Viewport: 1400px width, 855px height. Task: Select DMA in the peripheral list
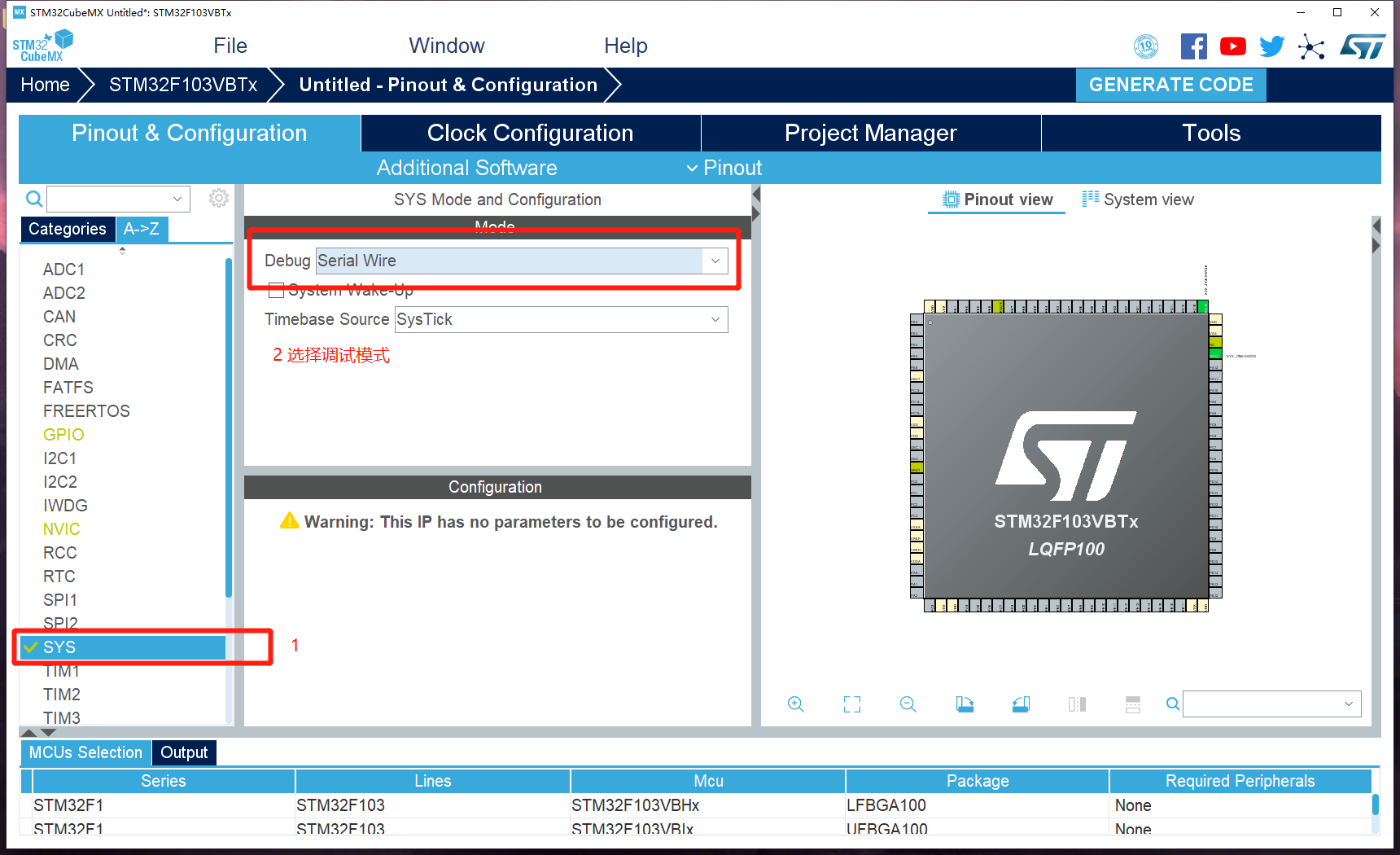(61, 364)
